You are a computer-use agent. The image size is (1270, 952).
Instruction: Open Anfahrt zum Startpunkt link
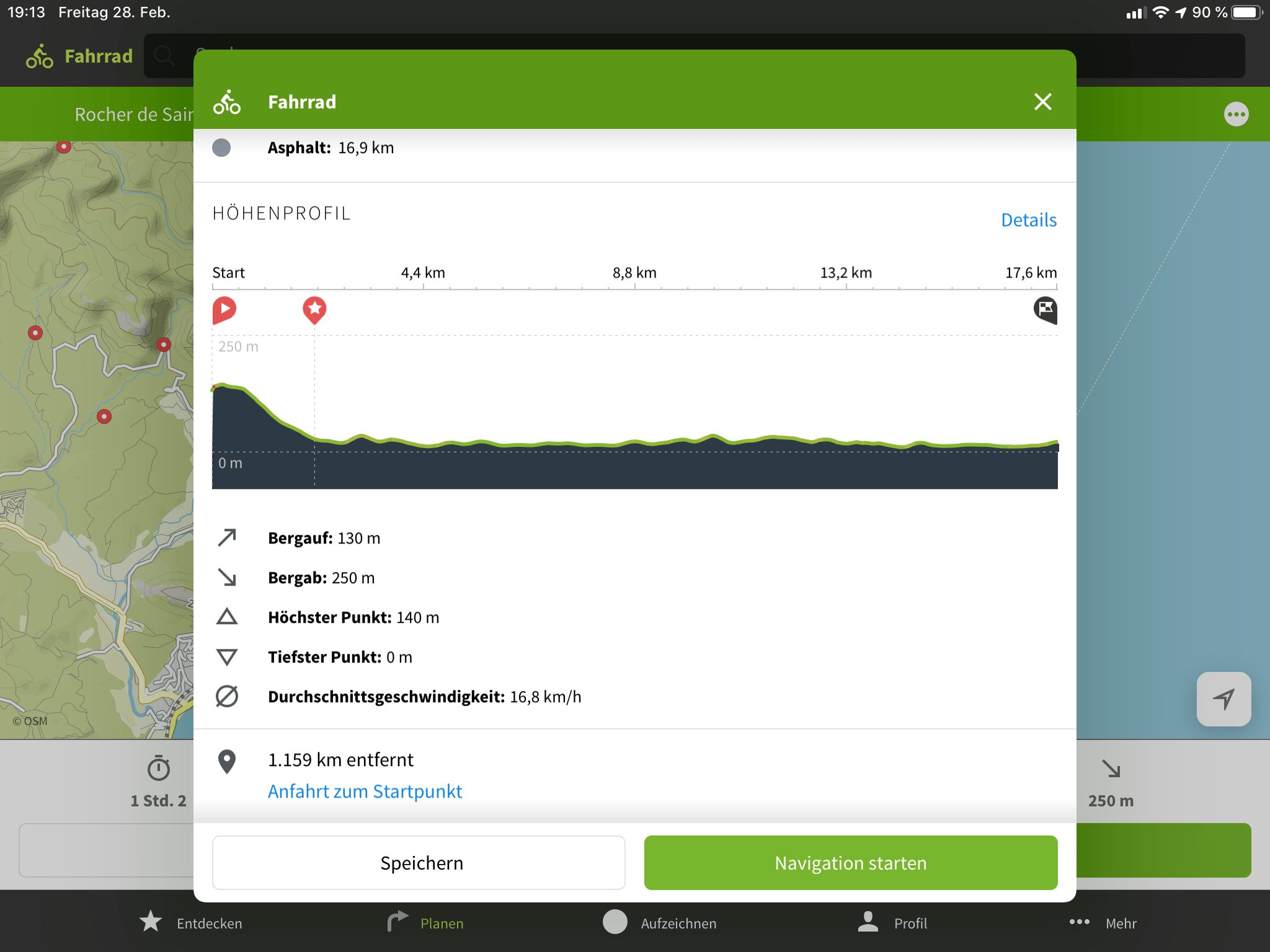(x=365, y=791)
